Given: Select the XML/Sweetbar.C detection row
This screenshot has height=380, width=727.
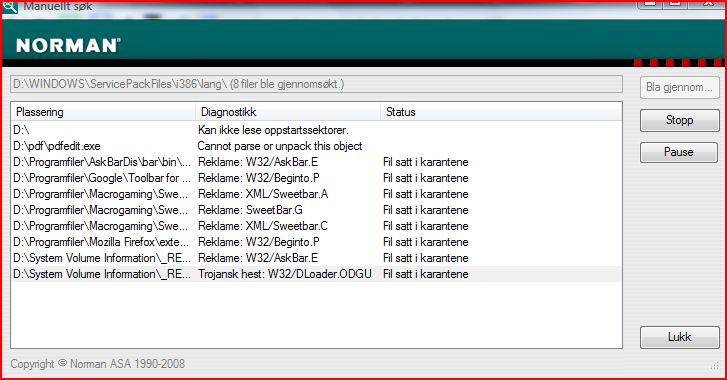Looking at the screenshot, I should [316, 226].
